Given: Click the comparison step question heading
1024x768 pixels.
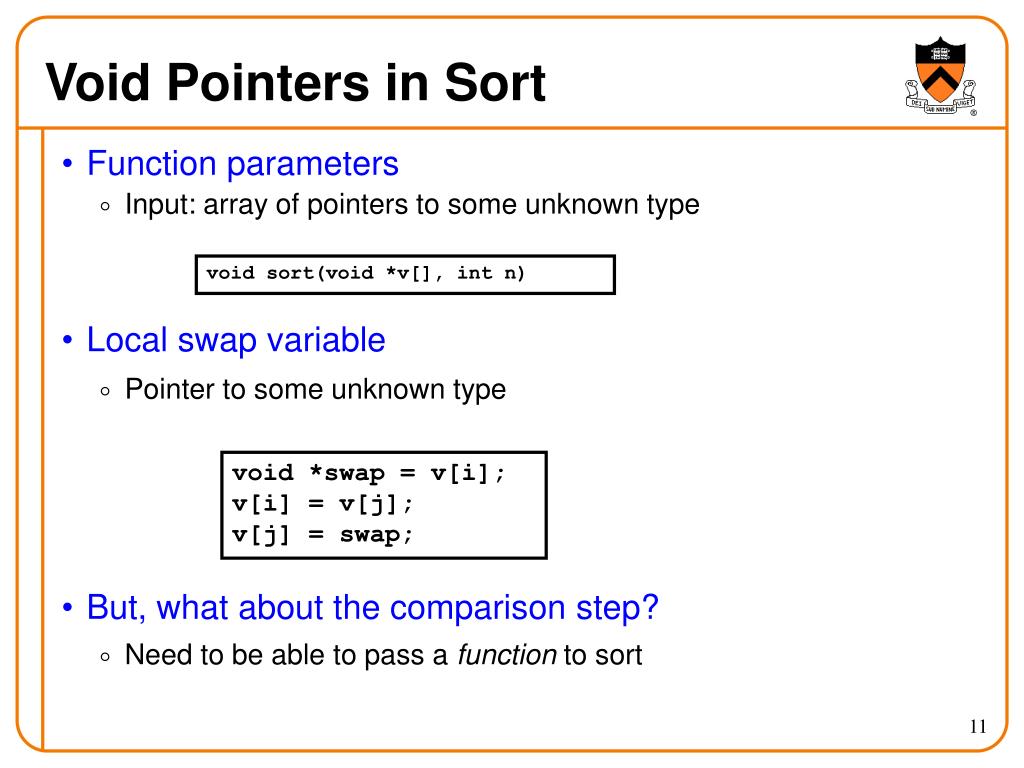Looking at the screenshot, I should pyautogui.click(x=373, y=608).
